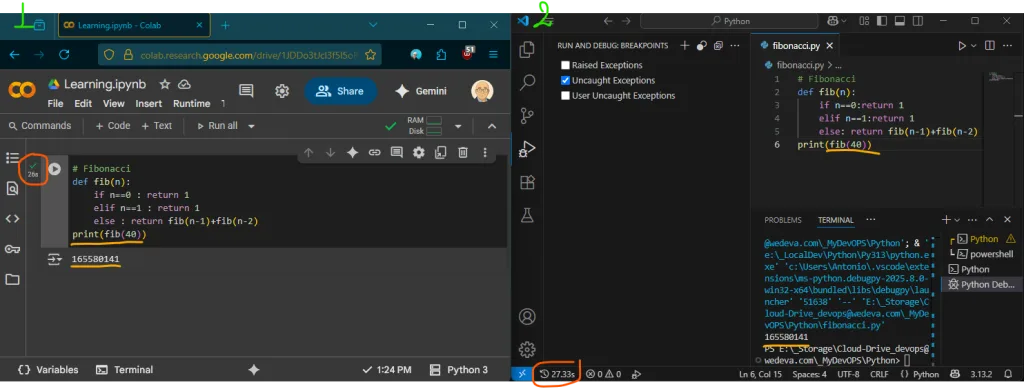The image size is (1024, 389).
Task: Open Variables panel in Colab footer
Action: click(48, 369)
